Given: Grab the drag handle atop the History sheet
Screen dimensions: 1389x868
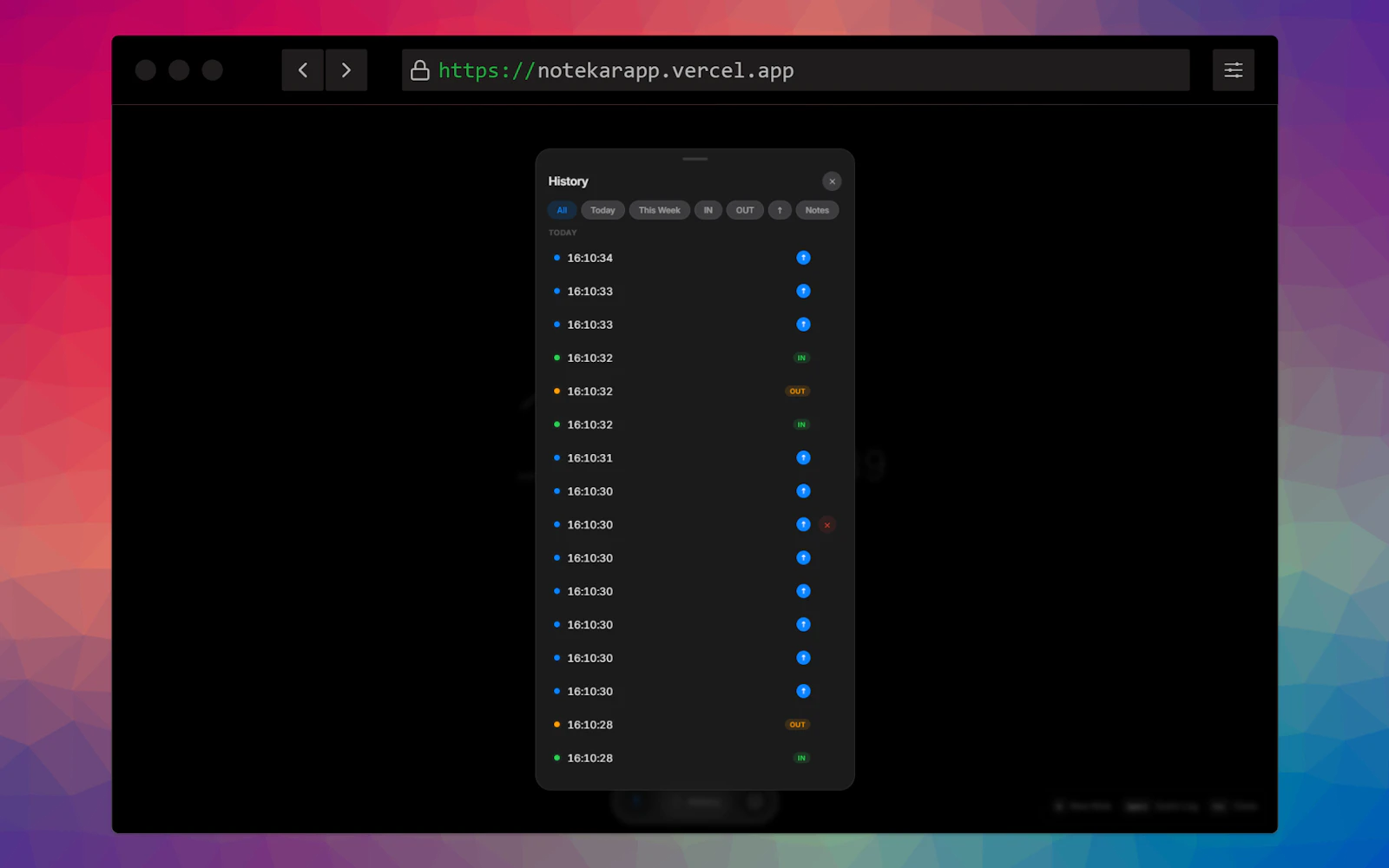Looking at the screenshot, I should pyautogui.click(x=695, y=159).
